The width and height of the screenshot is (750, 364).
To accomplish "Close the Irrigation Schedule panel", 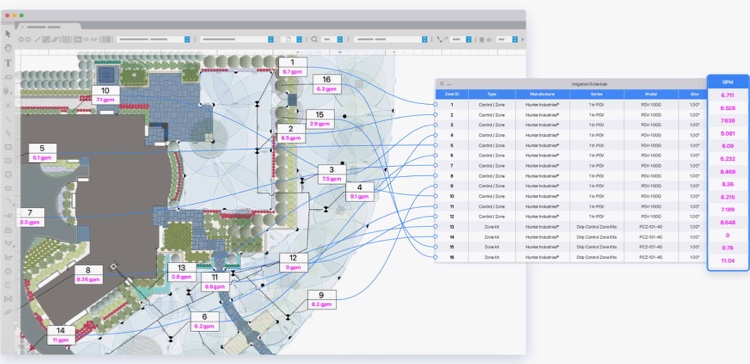I will coord(442,84).
